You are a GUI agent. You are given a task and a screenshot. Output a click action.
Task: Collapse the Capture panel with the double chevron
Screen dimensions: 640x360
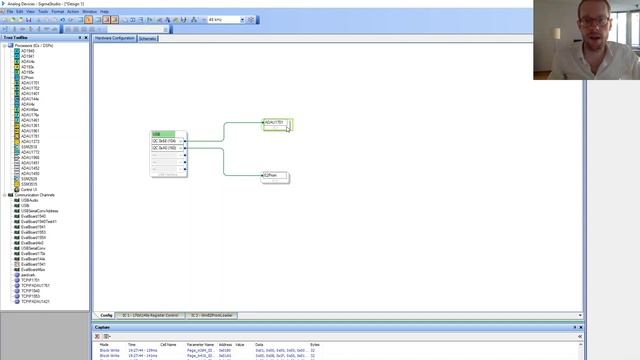click(580, 336)
